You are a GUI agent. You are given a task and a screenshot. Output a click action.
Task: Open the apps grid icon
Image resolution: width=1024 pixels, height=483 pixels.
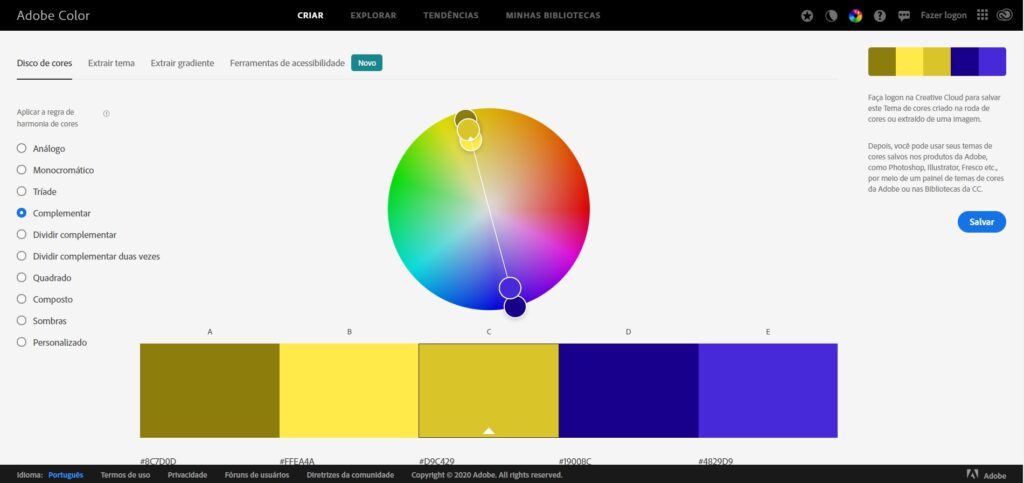pos(982,15)
